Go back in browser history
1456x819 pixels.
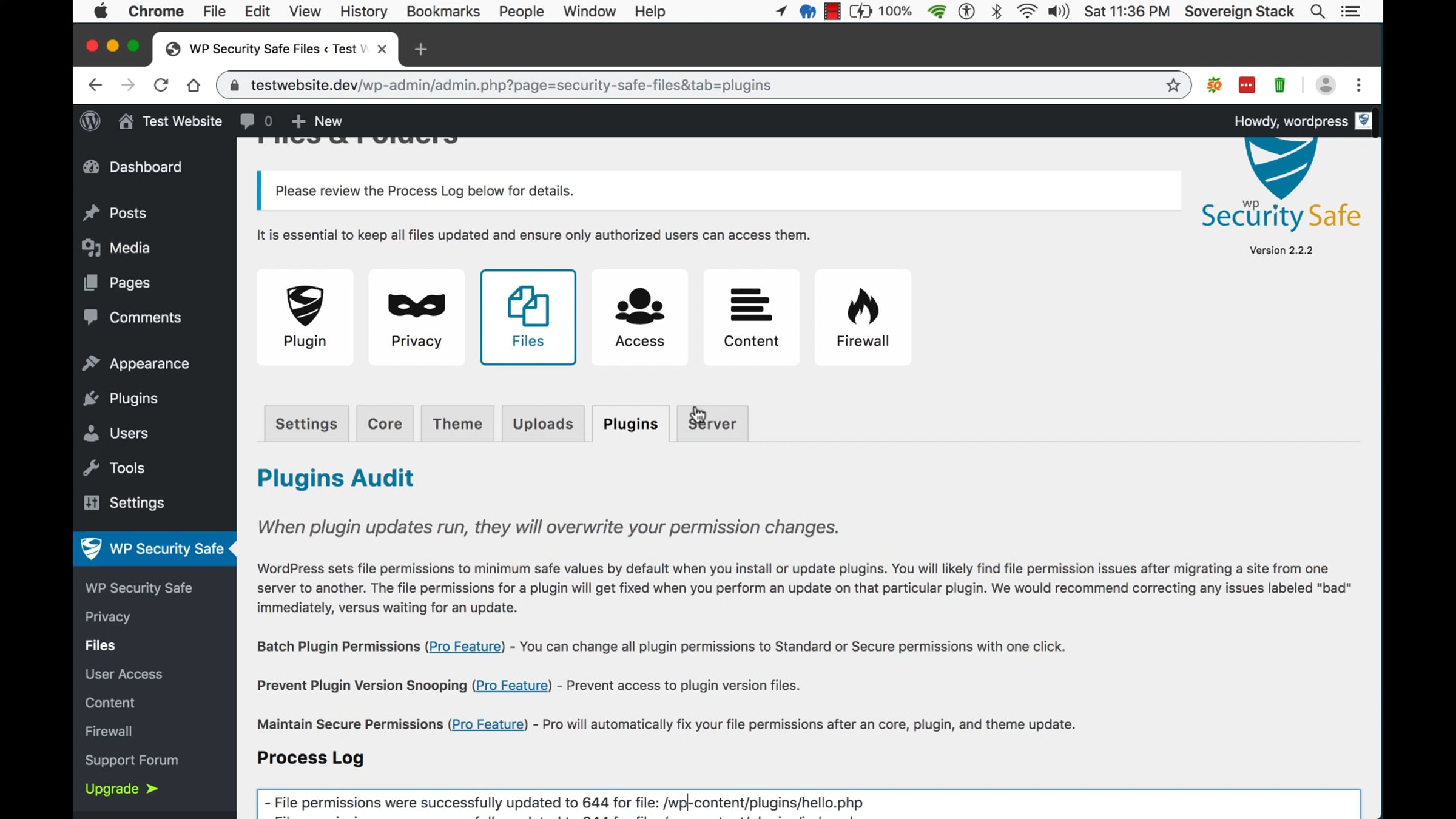pyautogui.click(x=95, y=85)
